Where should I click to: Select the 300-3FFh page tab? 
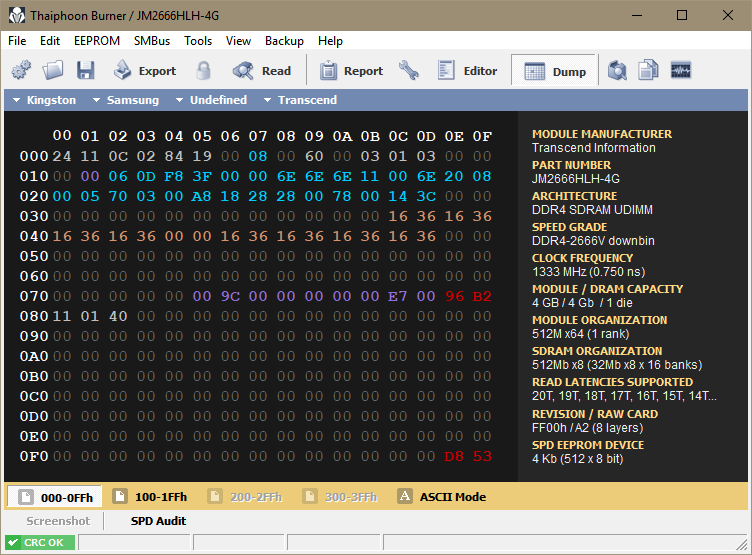pyautogui.click(x=340, y=496)
